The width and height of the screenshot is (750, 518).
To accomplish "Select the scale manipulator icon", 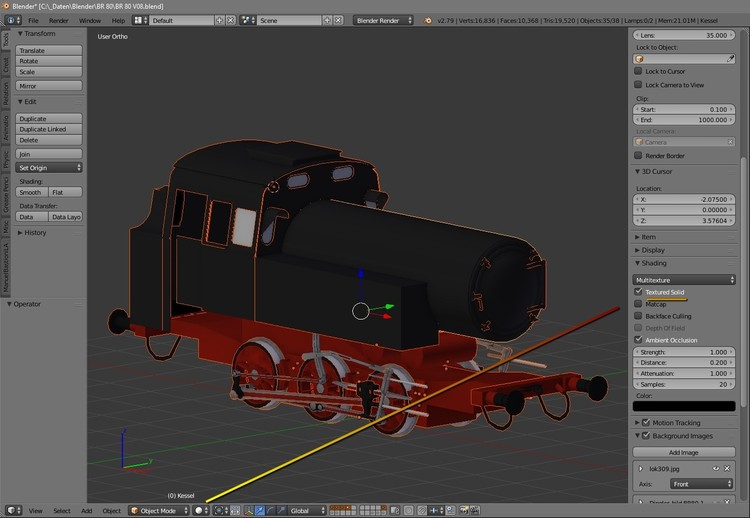I will (281, 510).
